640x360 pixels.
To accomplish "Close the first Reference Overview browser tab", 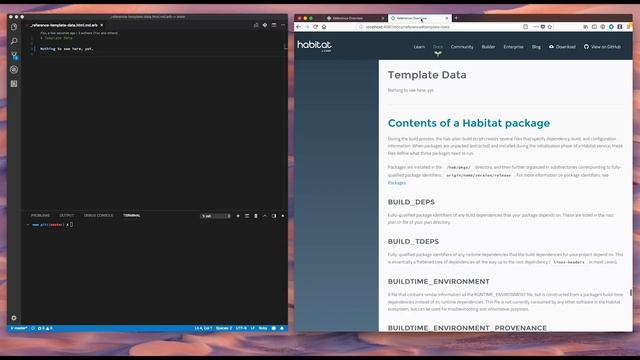I will pyautogui.click(x=383, y=18).
